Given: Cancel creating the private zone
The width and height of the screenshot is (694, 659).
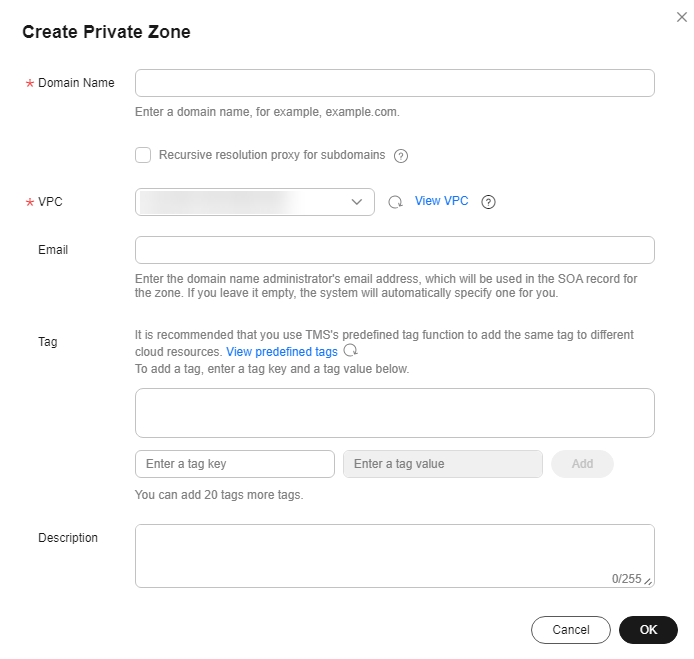Looking at the screenshot, I should click(x=571, y=630).
